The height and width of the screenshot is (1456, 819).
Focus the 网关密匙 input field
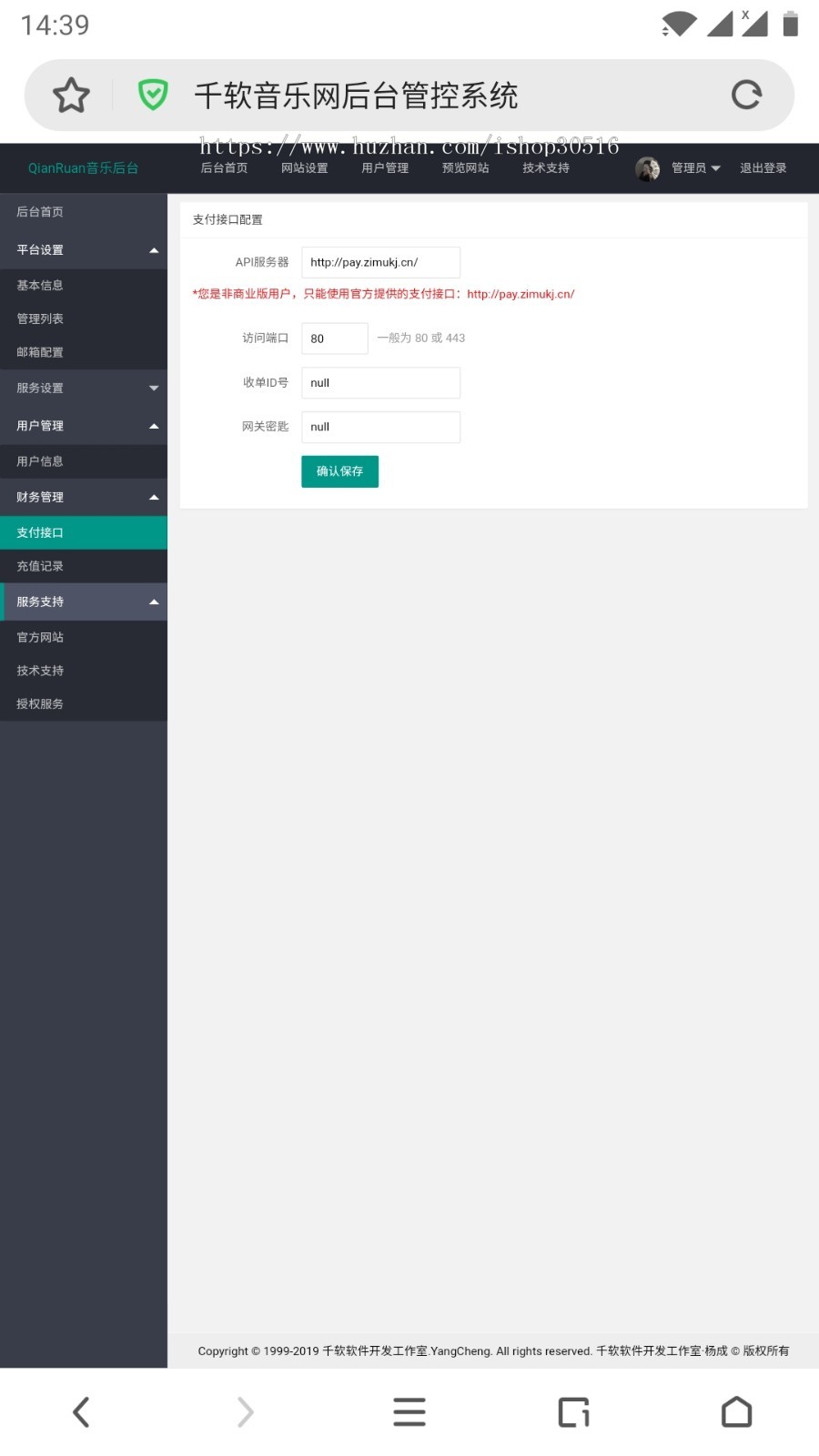tap(380, 427)
